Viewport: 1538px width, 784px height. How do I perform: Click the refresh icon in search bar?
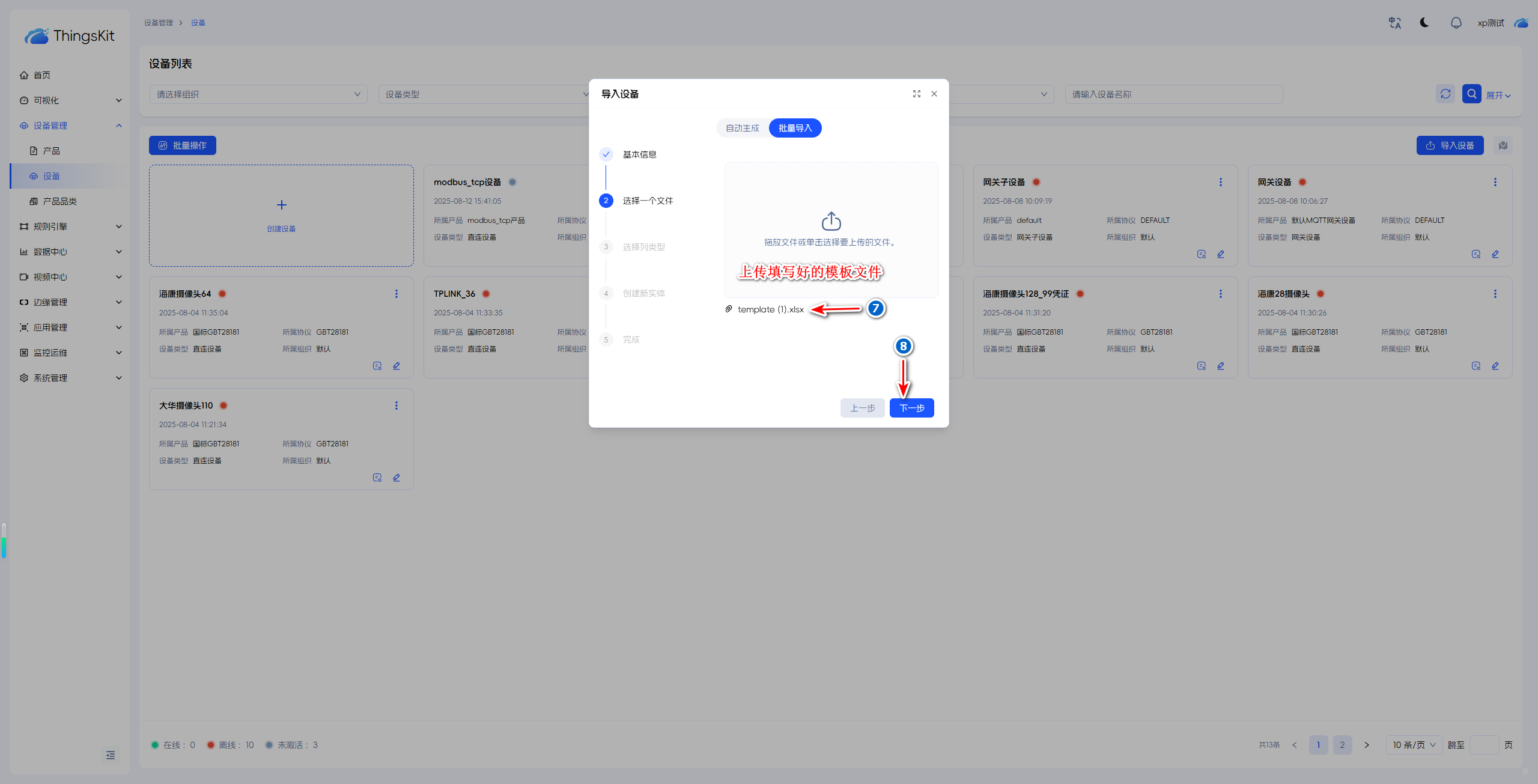click(x=1445, y=94)
